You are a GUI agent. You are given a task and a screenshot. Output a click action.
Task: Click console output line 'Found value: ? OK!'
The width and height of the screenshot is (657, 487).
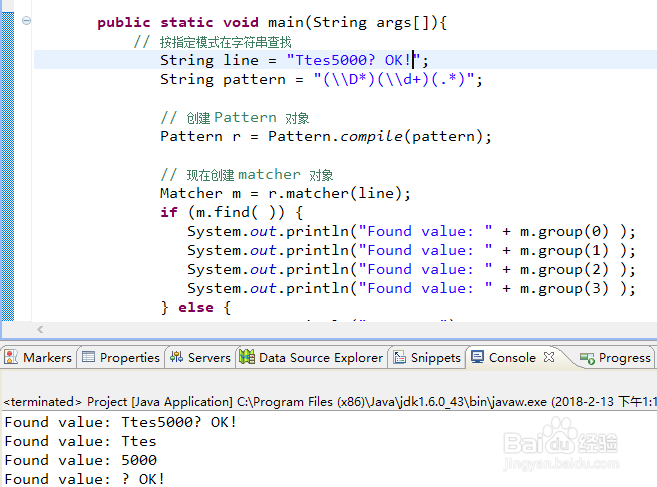click(x=85, y=479)
